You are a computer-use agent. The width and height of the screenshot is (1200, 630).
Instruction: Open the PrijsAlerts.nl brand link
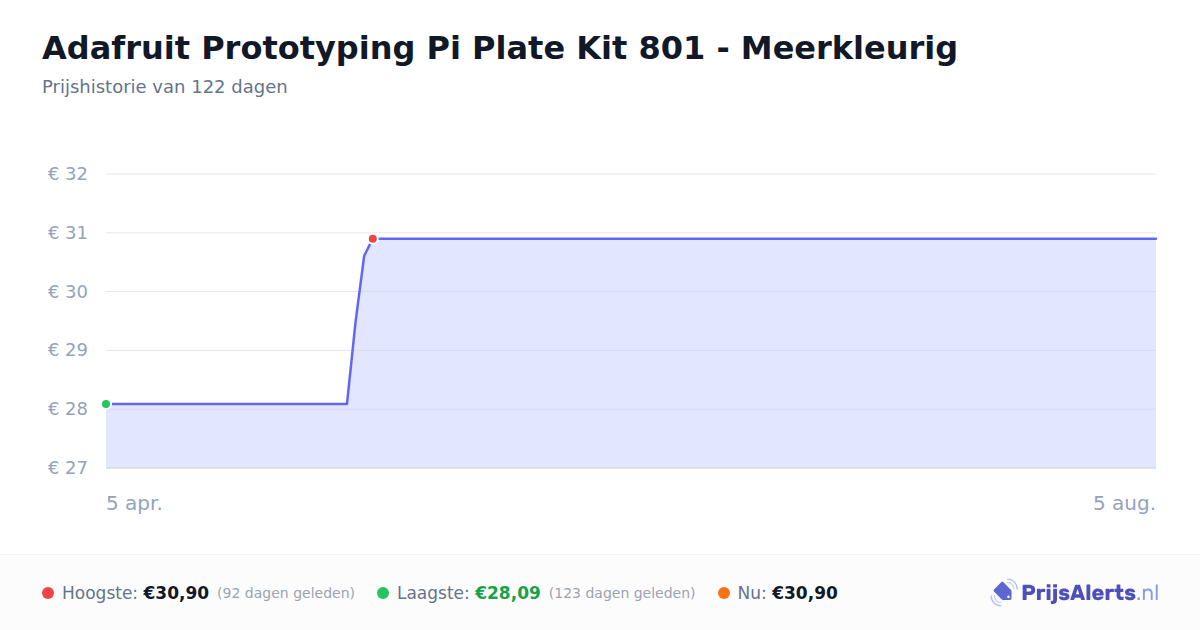[x=1075, y=593]
